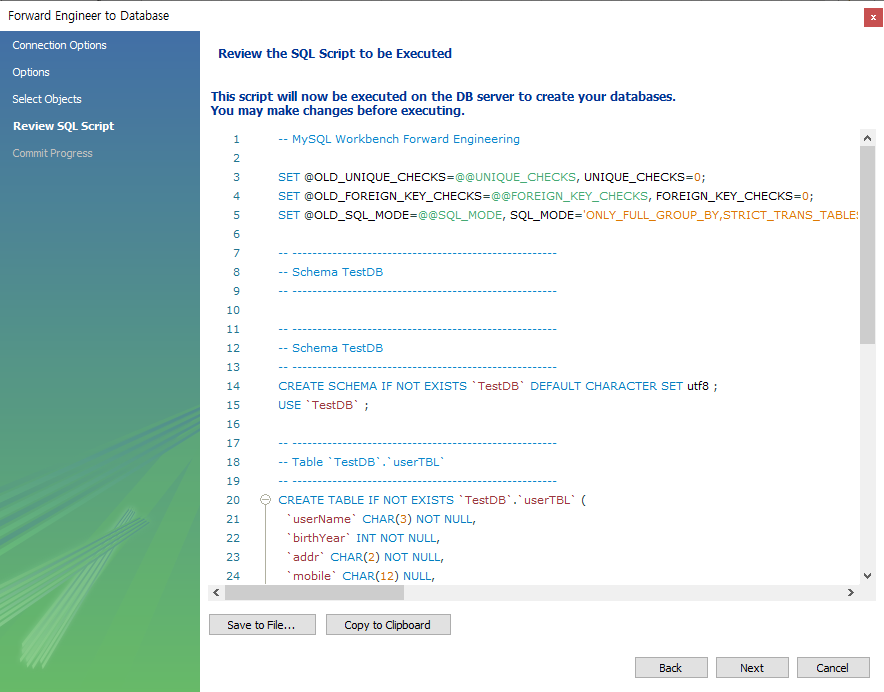Click the vertical scrollbar thumb

tap(867, 245)
